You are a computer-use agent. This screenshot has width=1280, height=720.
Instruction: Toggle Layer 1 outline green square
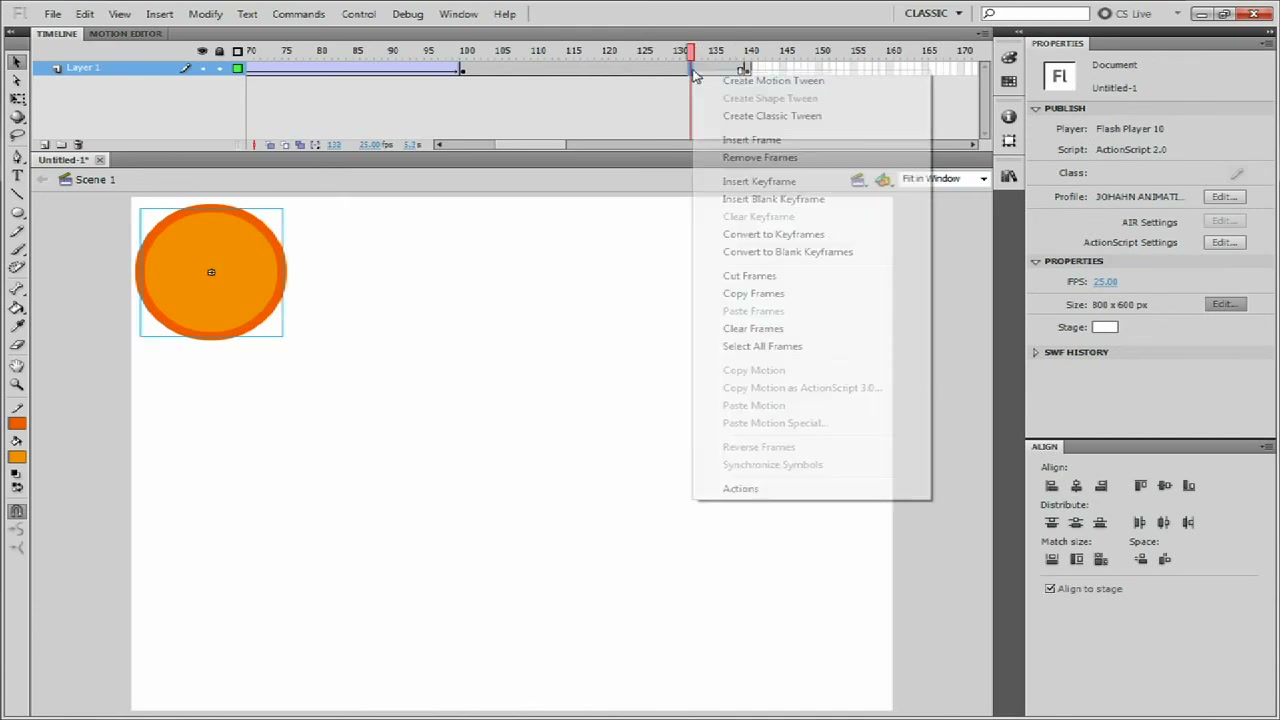pos(237,68)
